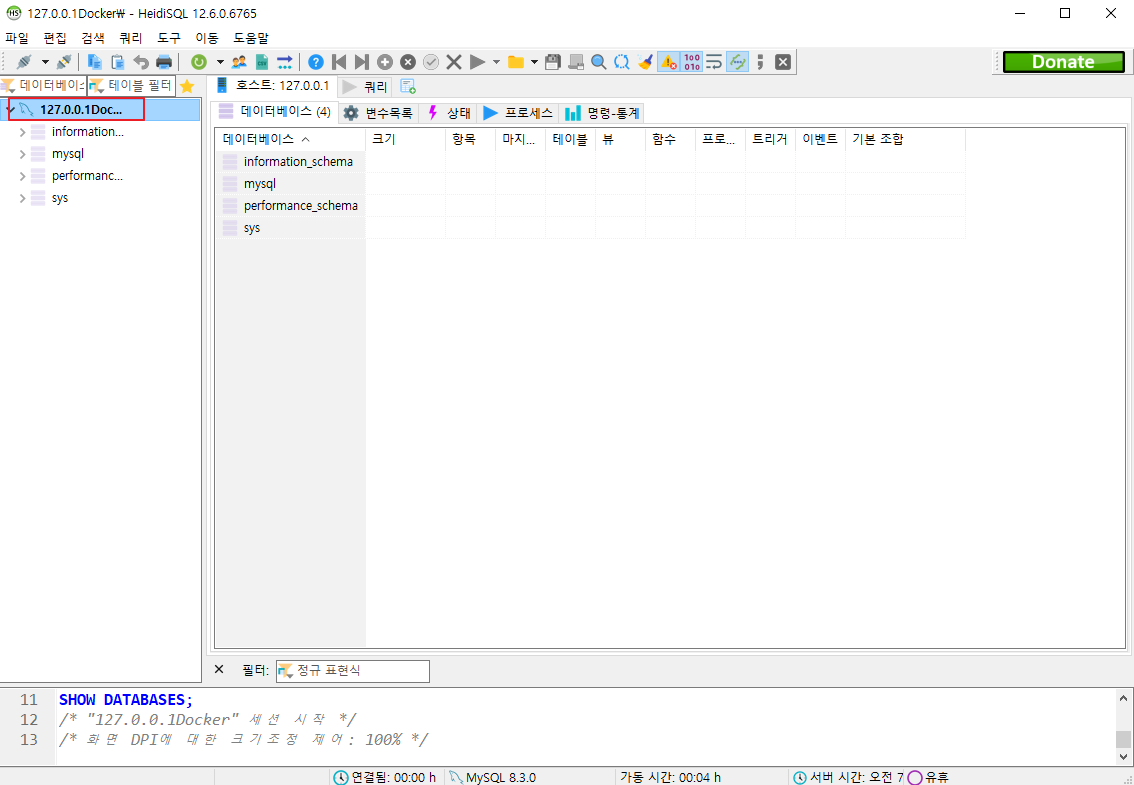Open the 도구 menu
Viewport: 1134px width, 785px height.
coord(169,38)
